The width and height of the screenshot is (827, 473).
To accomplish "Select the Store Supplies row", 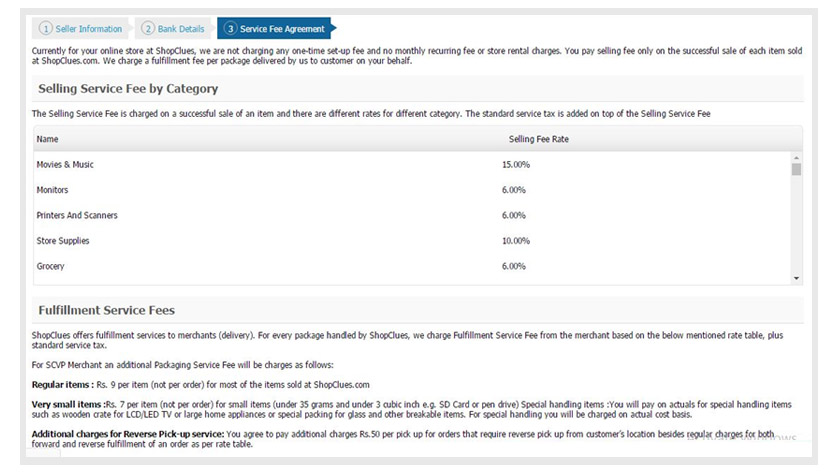I will (412, 240).
